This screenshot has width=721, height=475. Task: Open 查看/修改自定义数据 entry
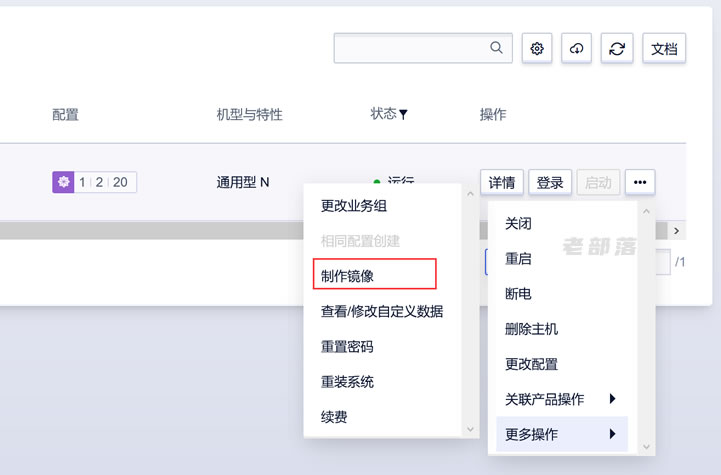pos(382,311)
